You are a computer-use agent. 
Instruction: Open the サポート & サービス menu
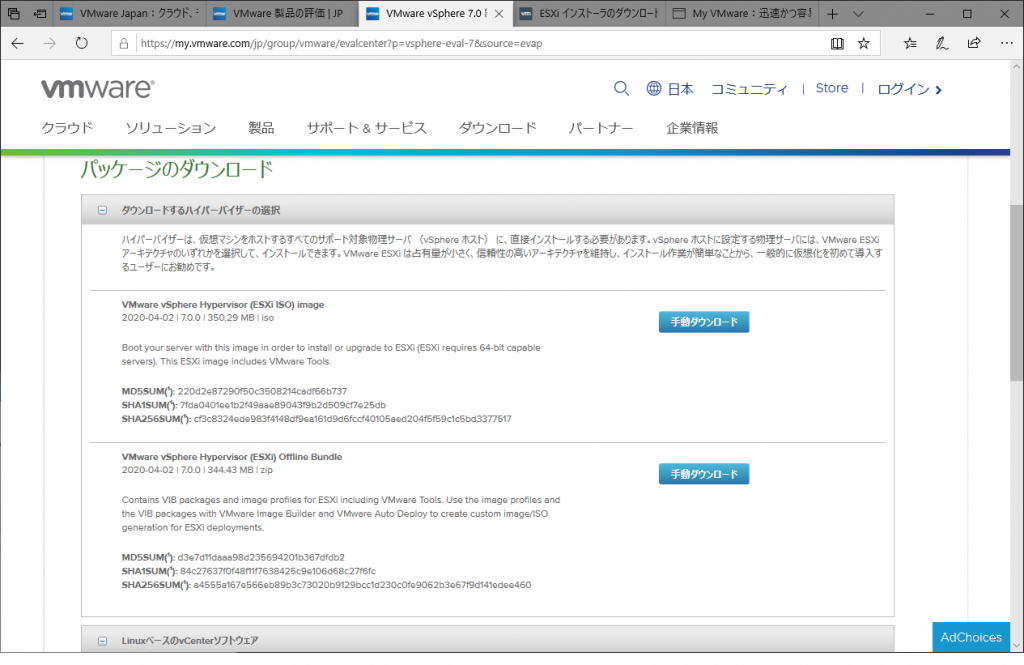(x=366, y=128)
